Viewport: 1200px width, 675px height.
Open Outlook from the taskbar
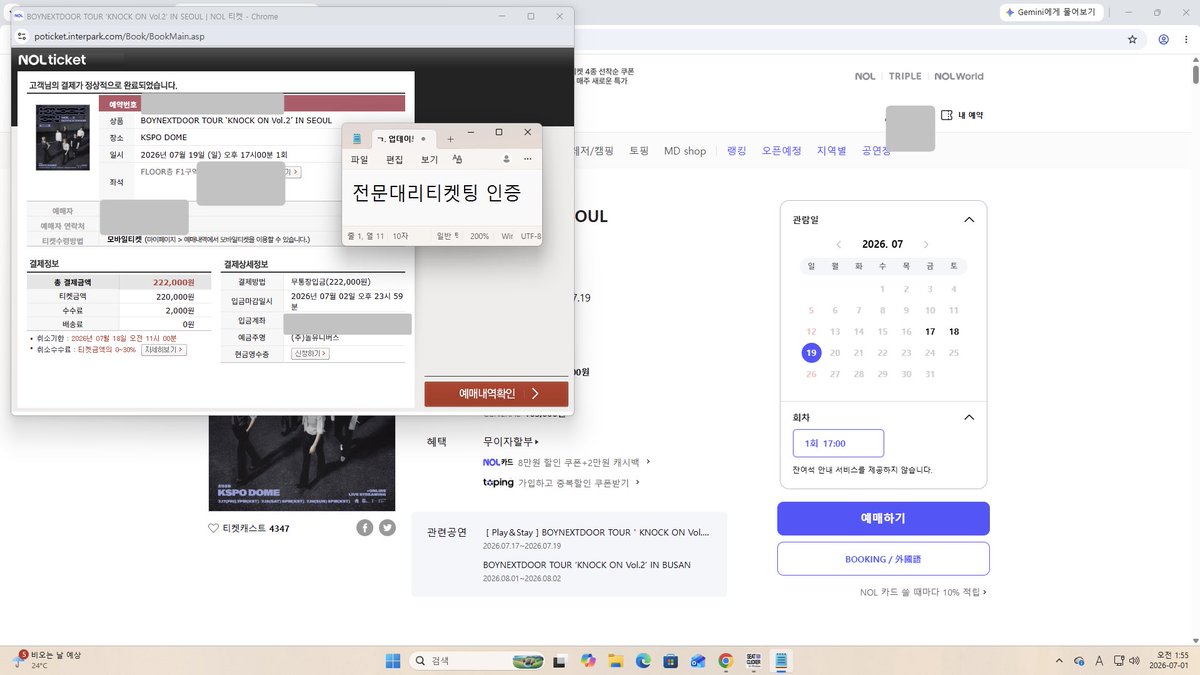698,661
